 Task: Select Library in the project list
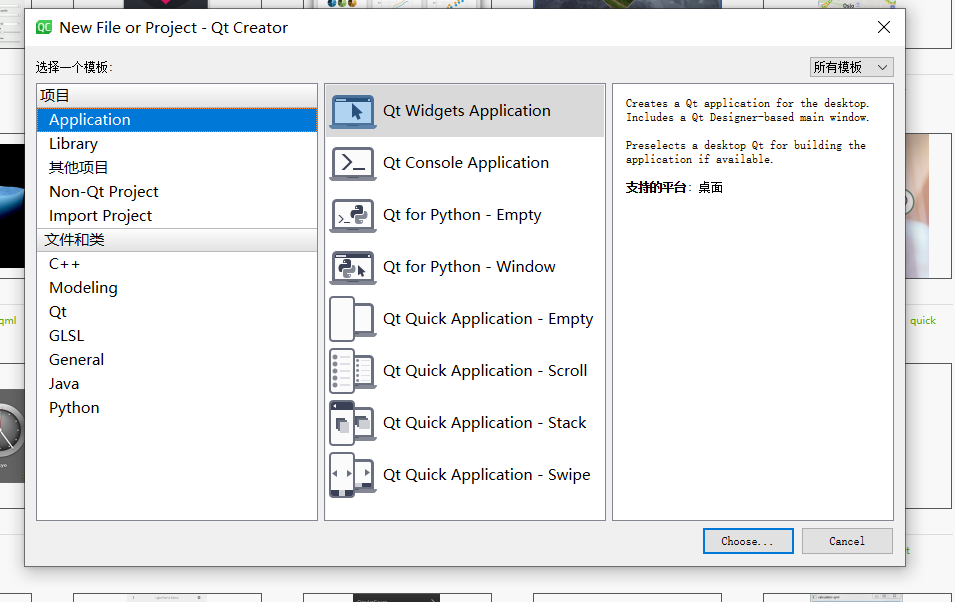177,144
